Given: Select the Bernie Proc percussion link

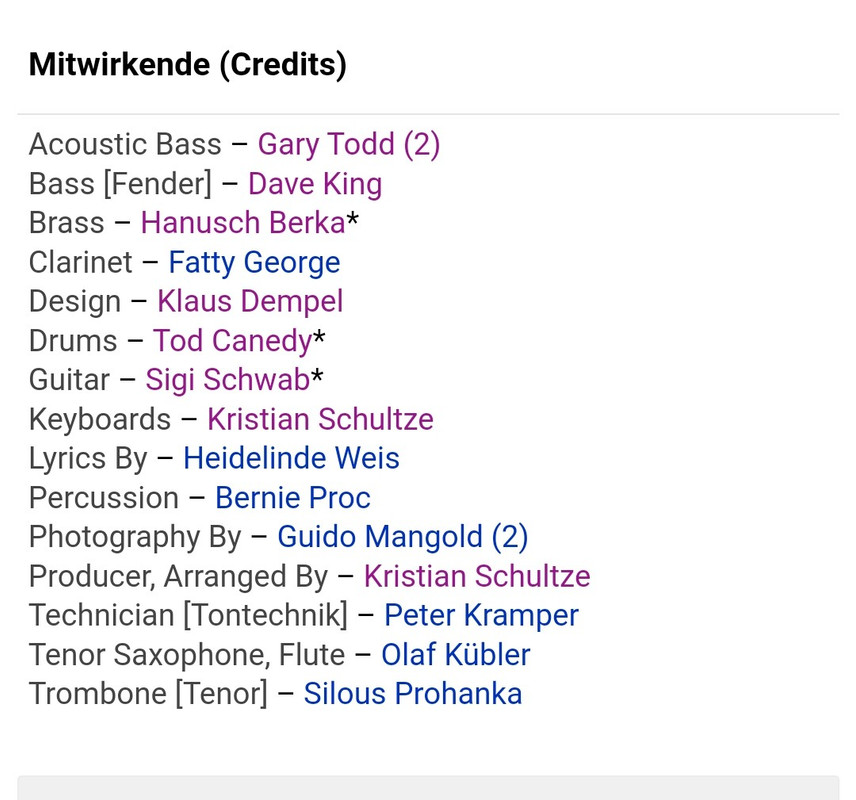Looking at the screenshot, I should [293, 498].
